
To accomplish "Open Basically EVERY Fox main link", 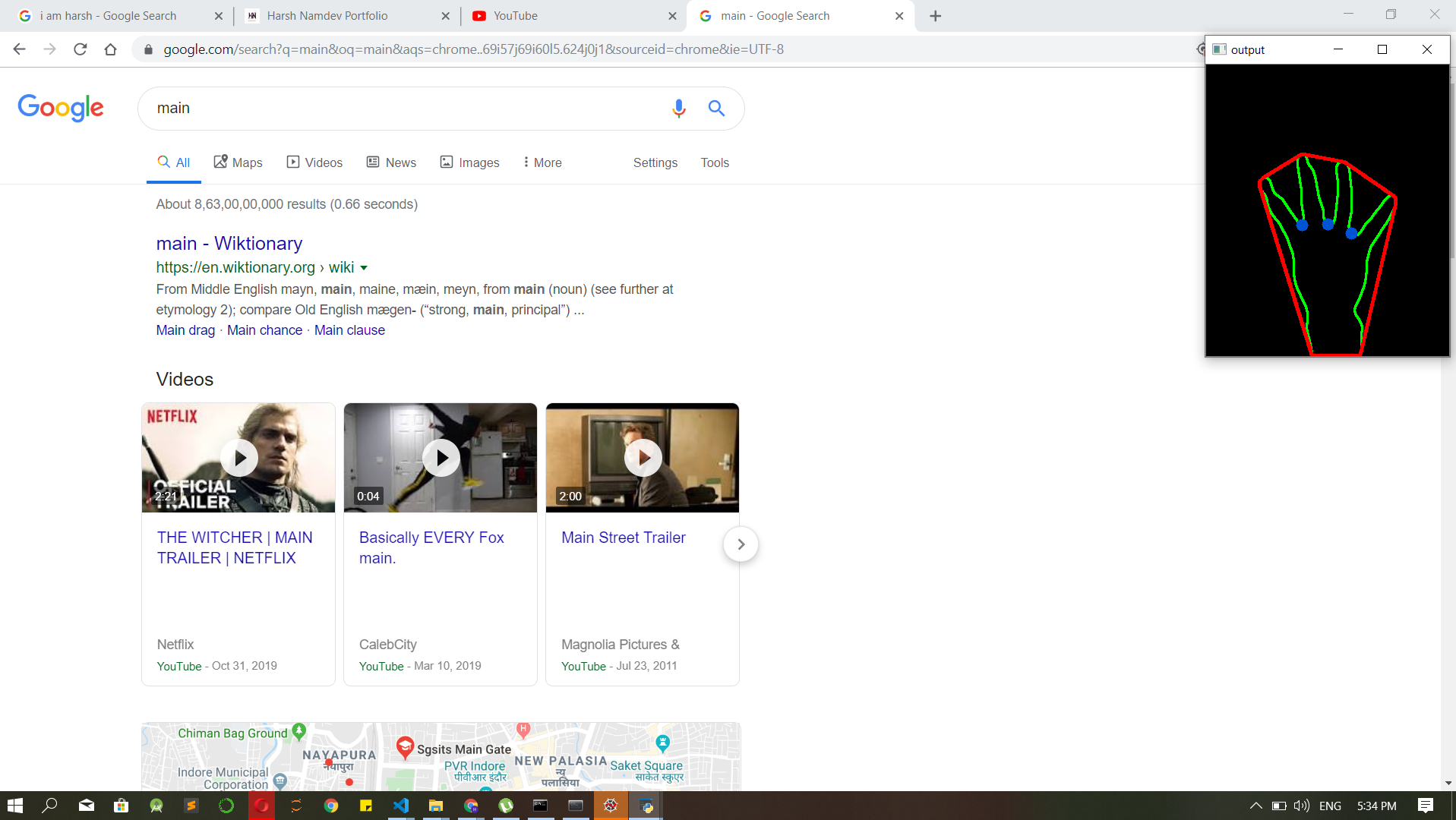I will (x=431, y=547).
